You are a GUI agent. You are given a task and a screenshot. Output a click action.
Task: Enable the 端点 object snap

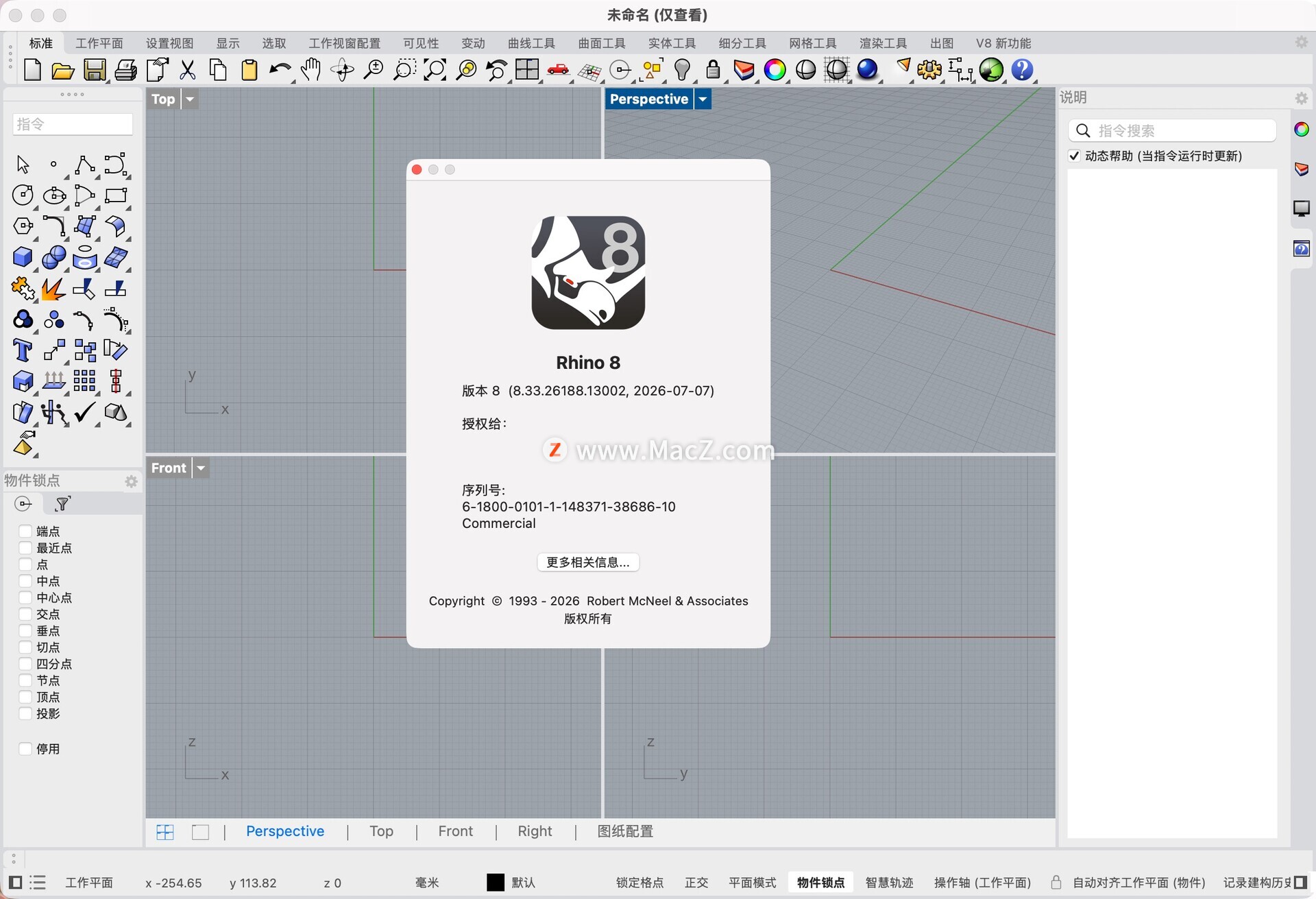[x=25, y=531]
